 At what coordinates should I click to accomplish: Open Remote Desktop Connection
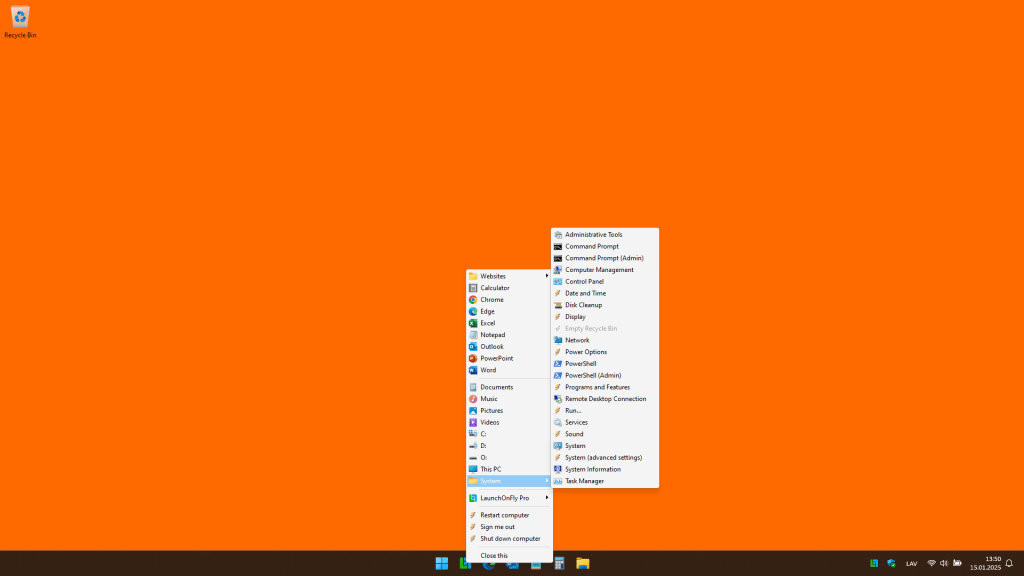[605, 399]
